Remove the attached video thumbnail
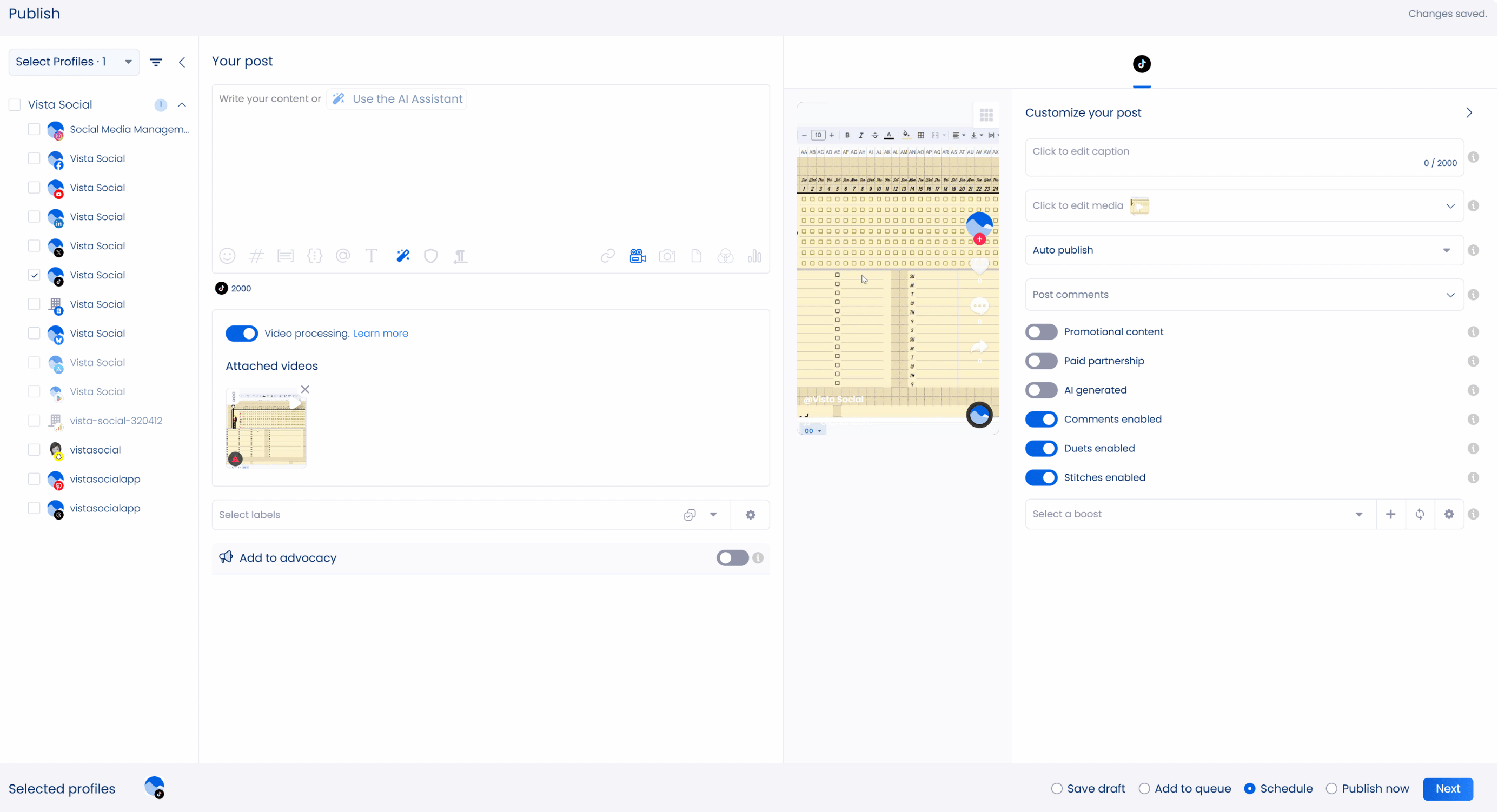The image size is (1498, 812). click(x=304, y=389)
